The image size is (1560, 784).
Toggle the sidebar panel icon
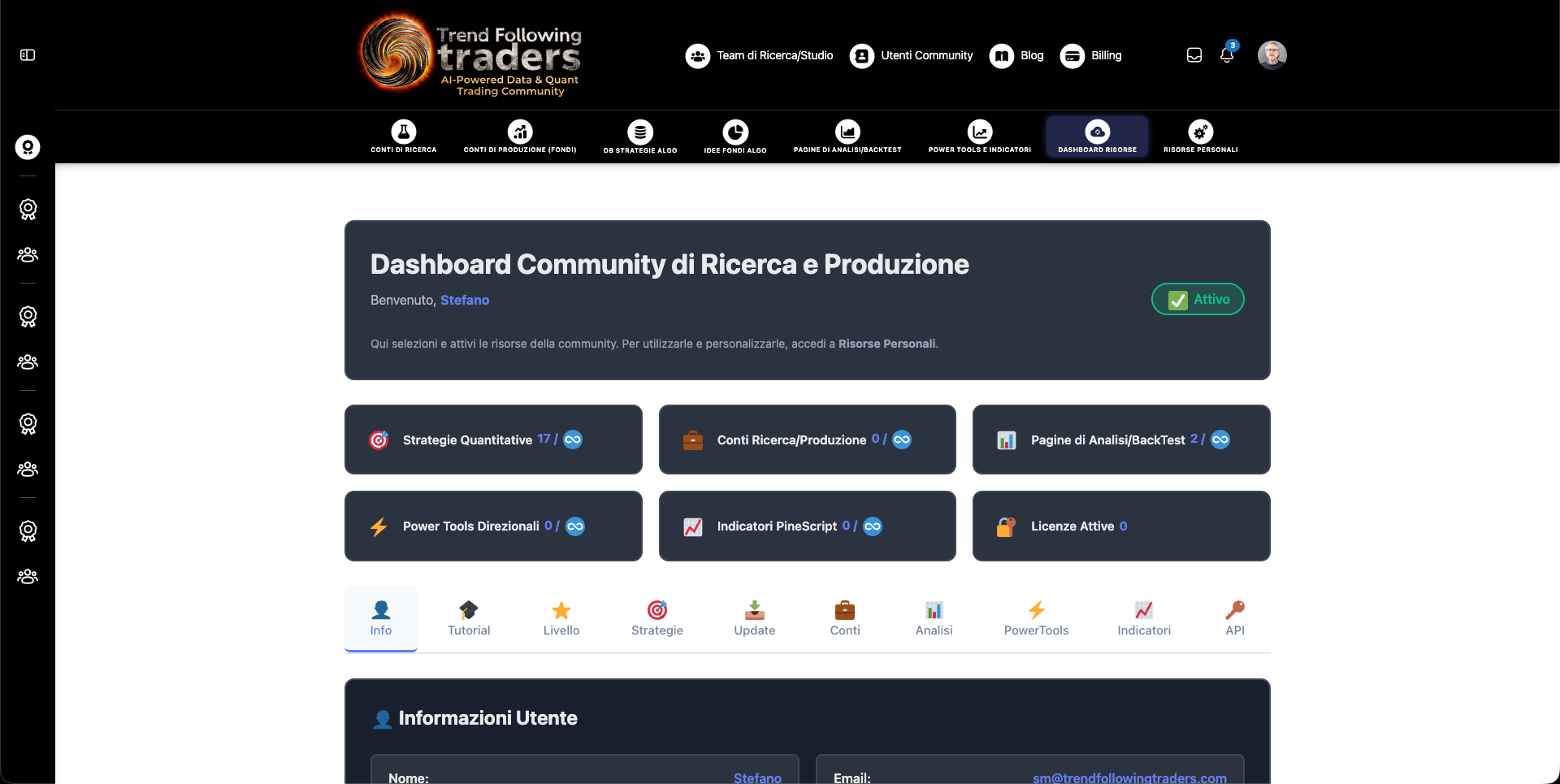click(x=28, y=55)
